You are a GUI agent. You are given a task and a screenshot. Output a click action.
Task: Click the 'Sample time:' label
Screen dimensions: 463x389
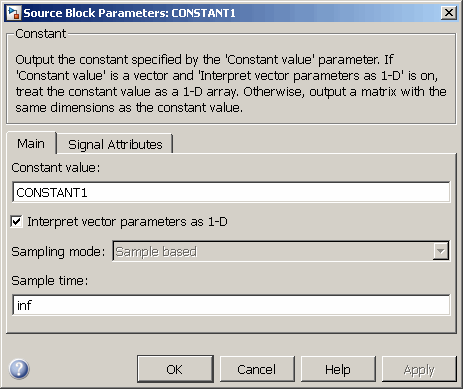pyautogui.click(x=50, y=281)
